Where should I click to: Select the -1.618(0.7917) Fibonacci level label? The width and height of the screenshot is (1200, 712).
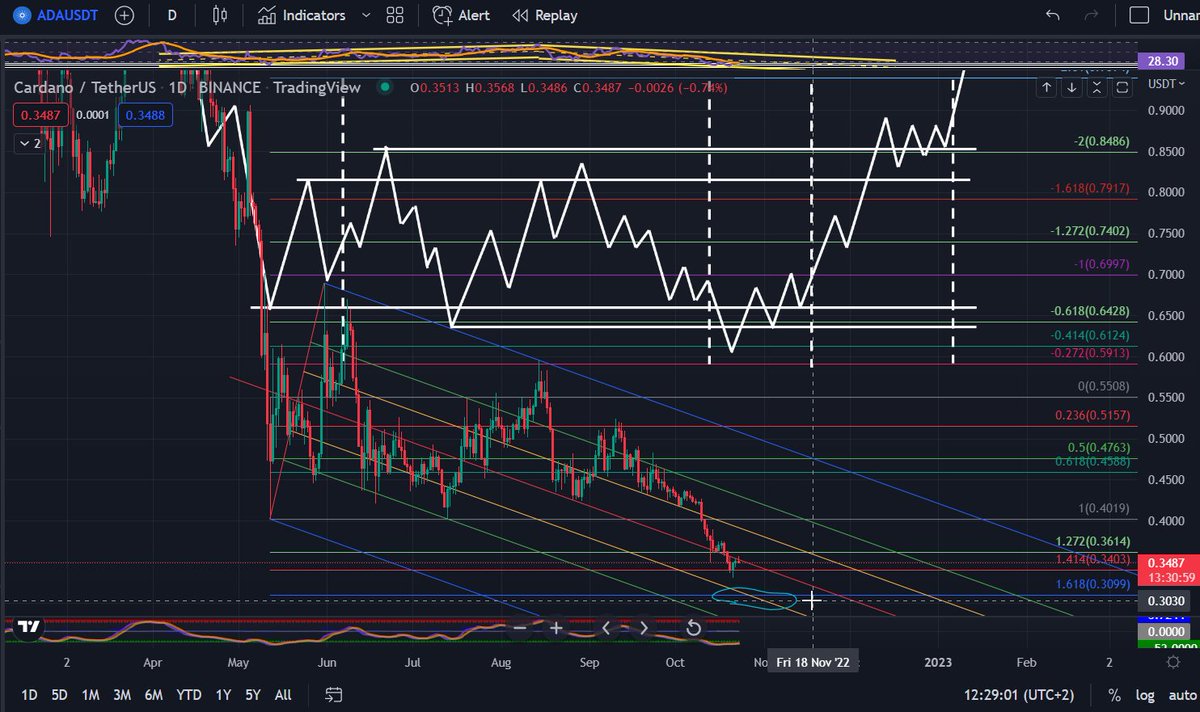(1090, 189)
